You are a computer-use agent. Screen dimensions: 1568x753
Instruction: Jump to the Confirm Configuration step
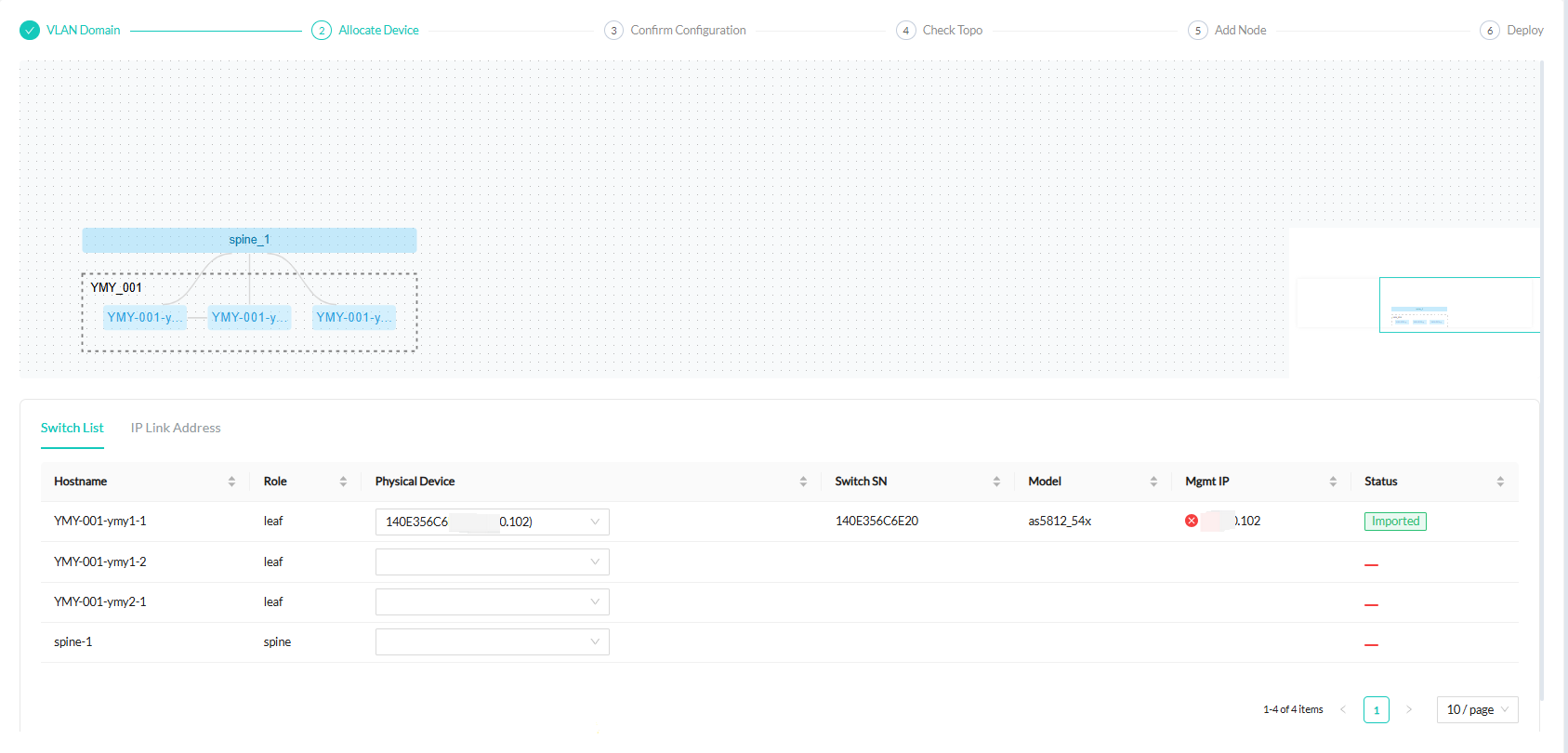click(x=688, y=31)
